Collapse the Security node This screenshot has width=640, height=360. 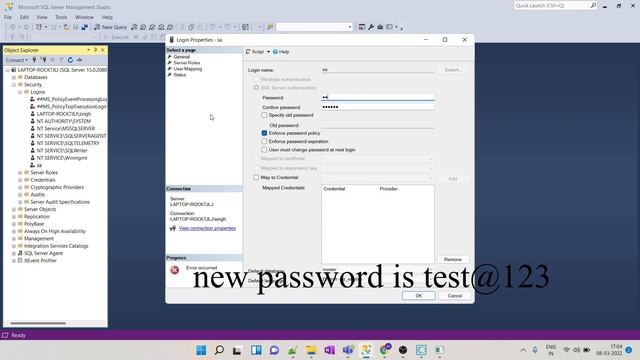click(14, 84)
